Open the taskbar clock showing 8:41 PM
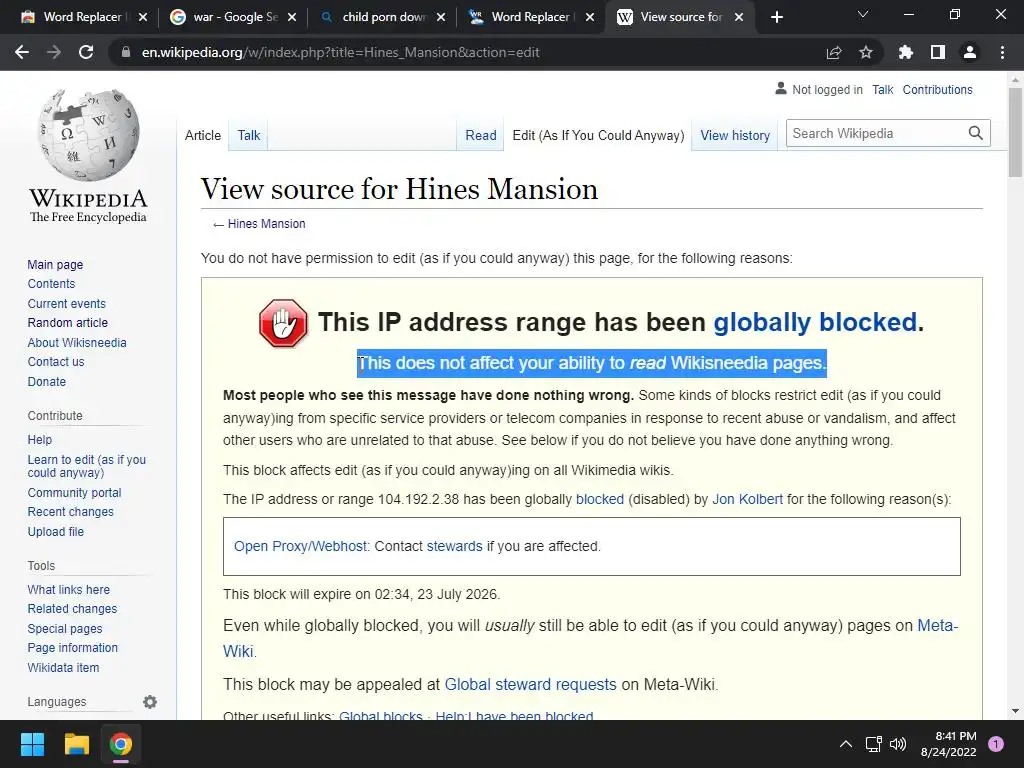 (x=949, y=744)
